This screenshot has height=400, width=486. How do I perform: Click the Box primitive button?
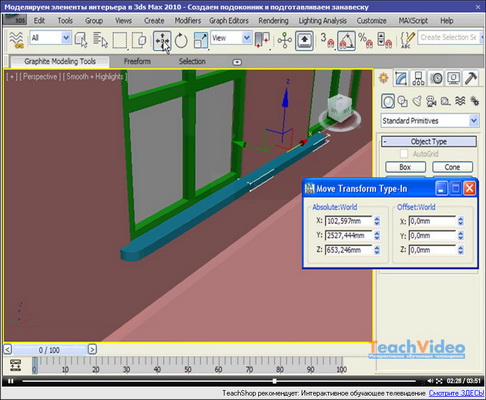pos(405,167)
